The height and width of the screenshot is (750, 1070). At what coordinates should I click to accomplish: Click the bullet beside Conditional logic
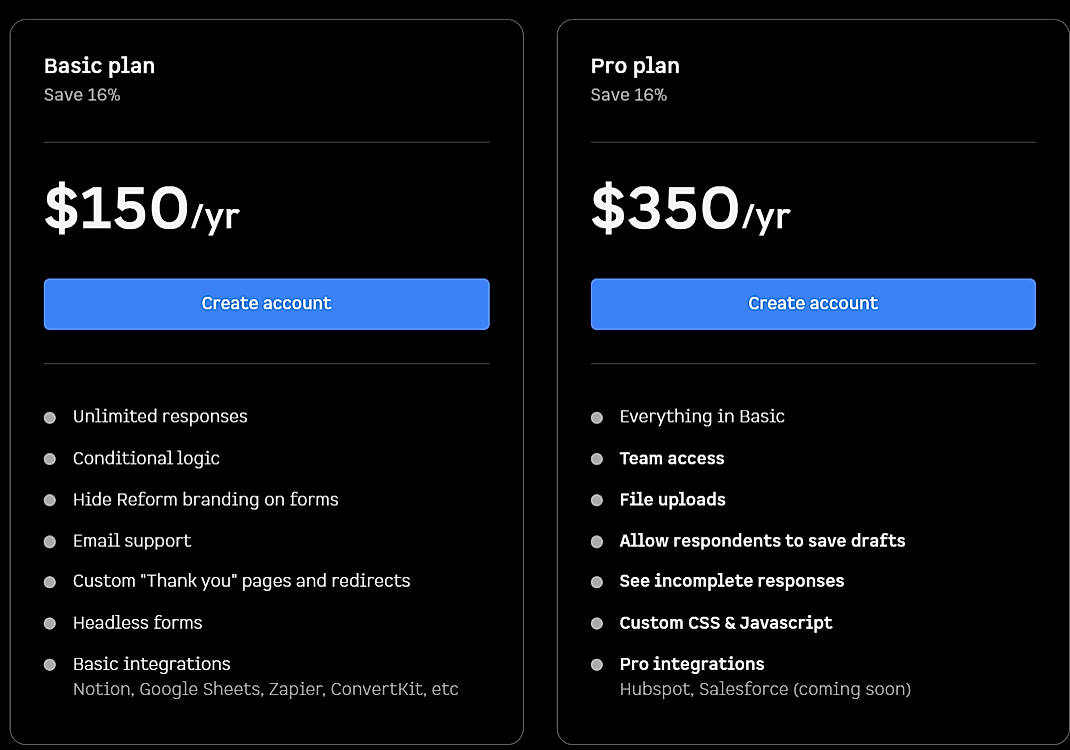pyautogui.click(x=49, y=459)
